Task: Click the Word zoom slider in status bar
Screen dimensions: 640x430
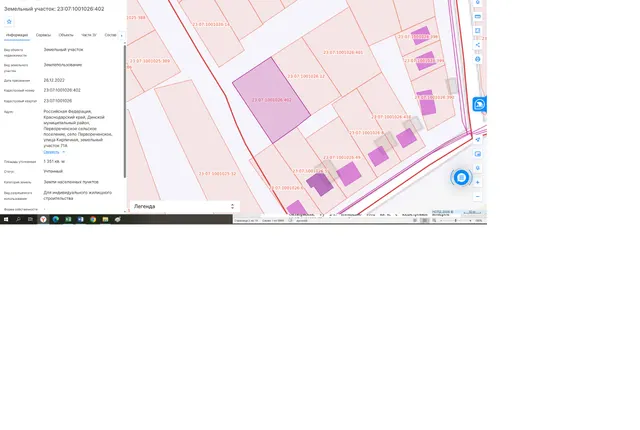Action: [x=456, y=221]
